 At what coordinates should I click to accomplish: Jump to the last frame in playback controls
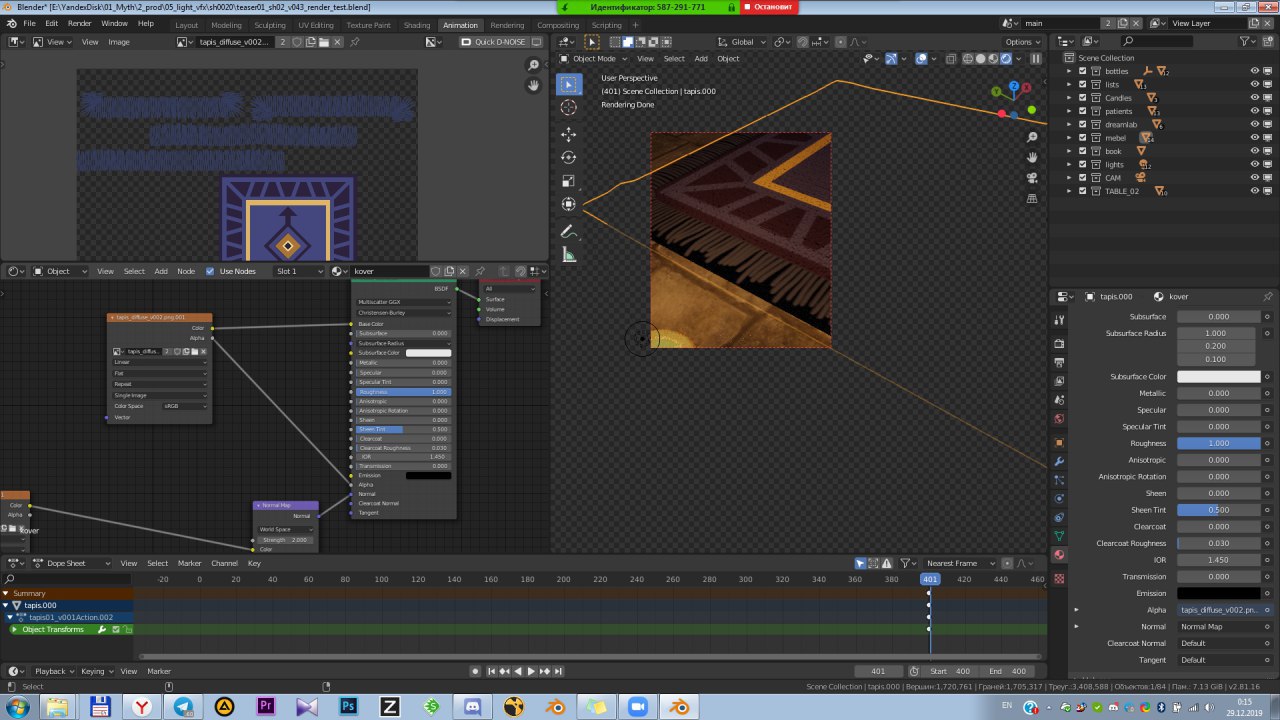(x=557, y=671)
